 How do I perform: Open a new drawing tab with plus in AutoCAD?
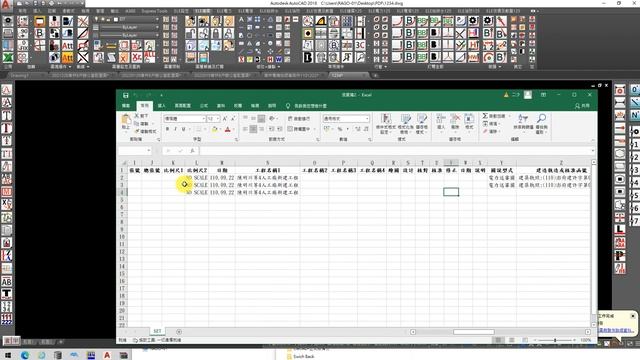[375, 76]
